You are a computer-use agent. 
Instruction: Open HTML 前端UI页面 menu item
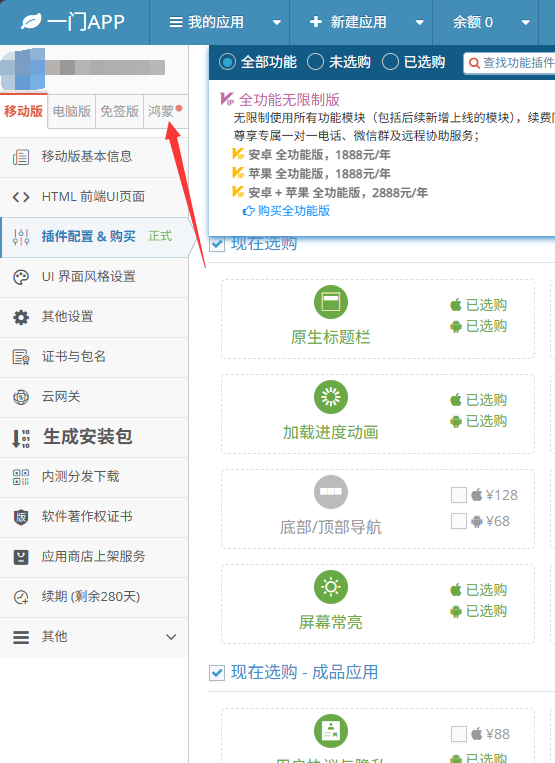click(x=94, y=197)
